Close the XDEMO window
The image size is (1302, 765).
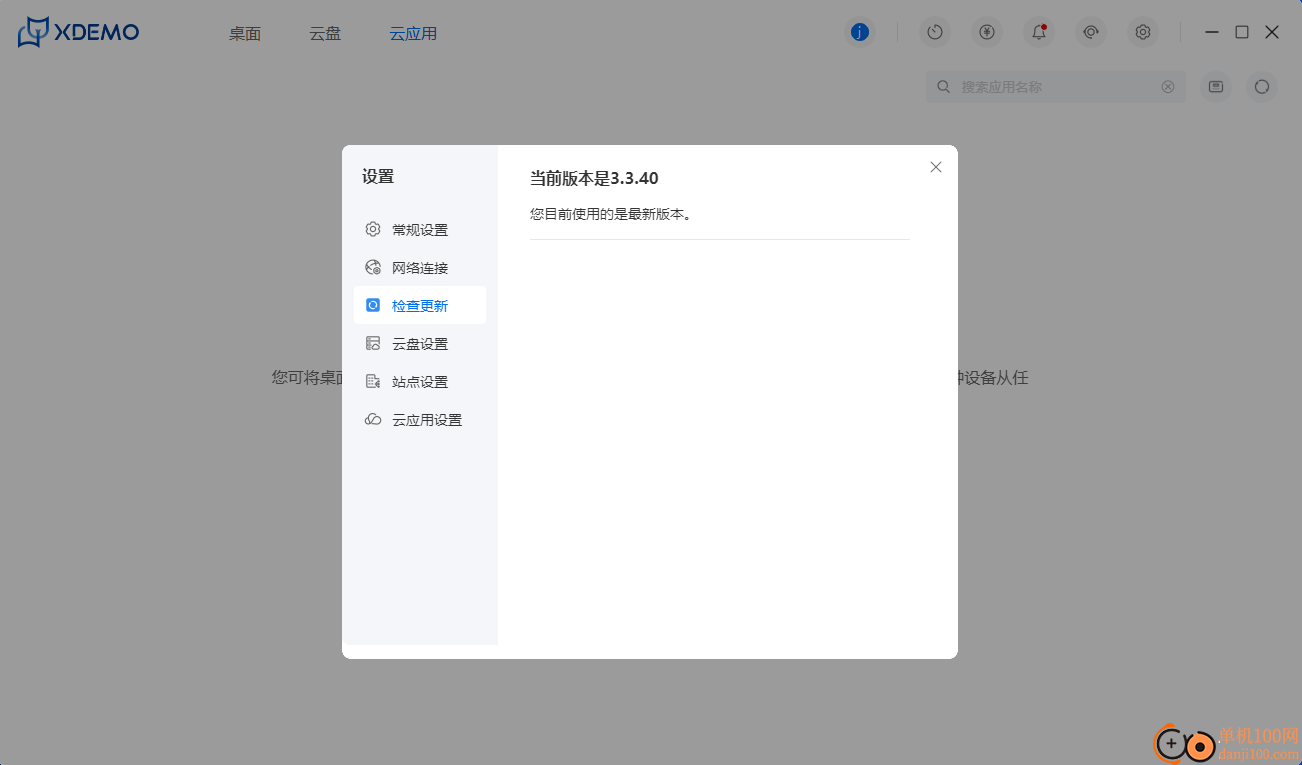click(x=1272, y=32)
